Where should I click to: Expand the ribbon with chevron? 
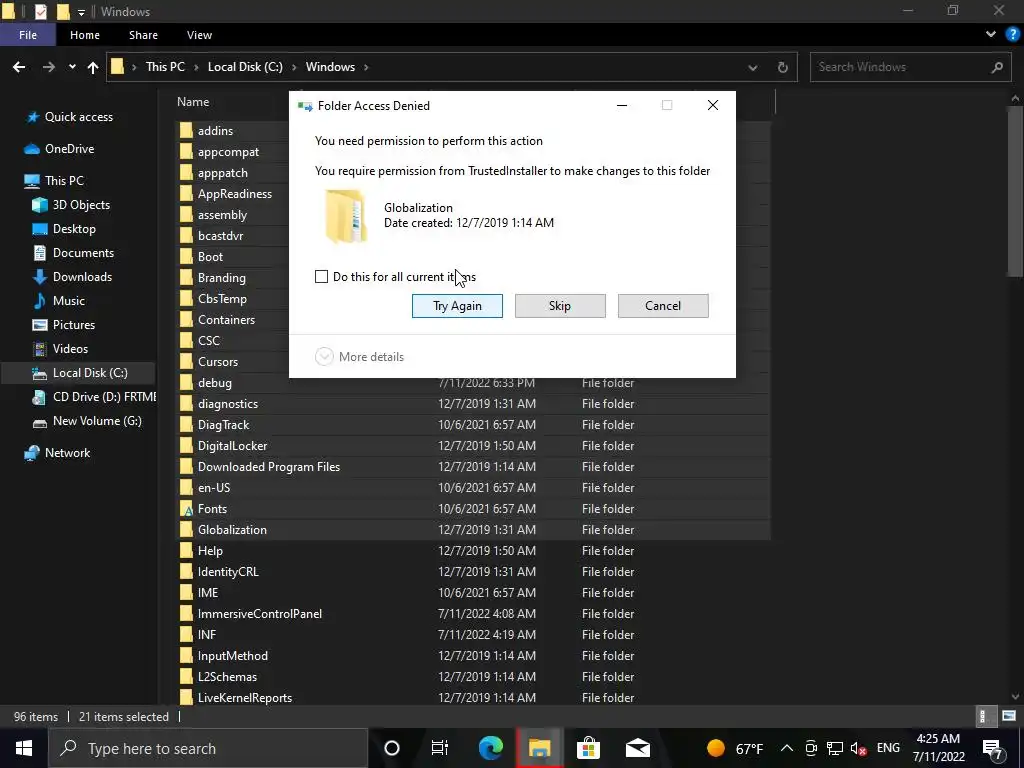click(991, 35)
